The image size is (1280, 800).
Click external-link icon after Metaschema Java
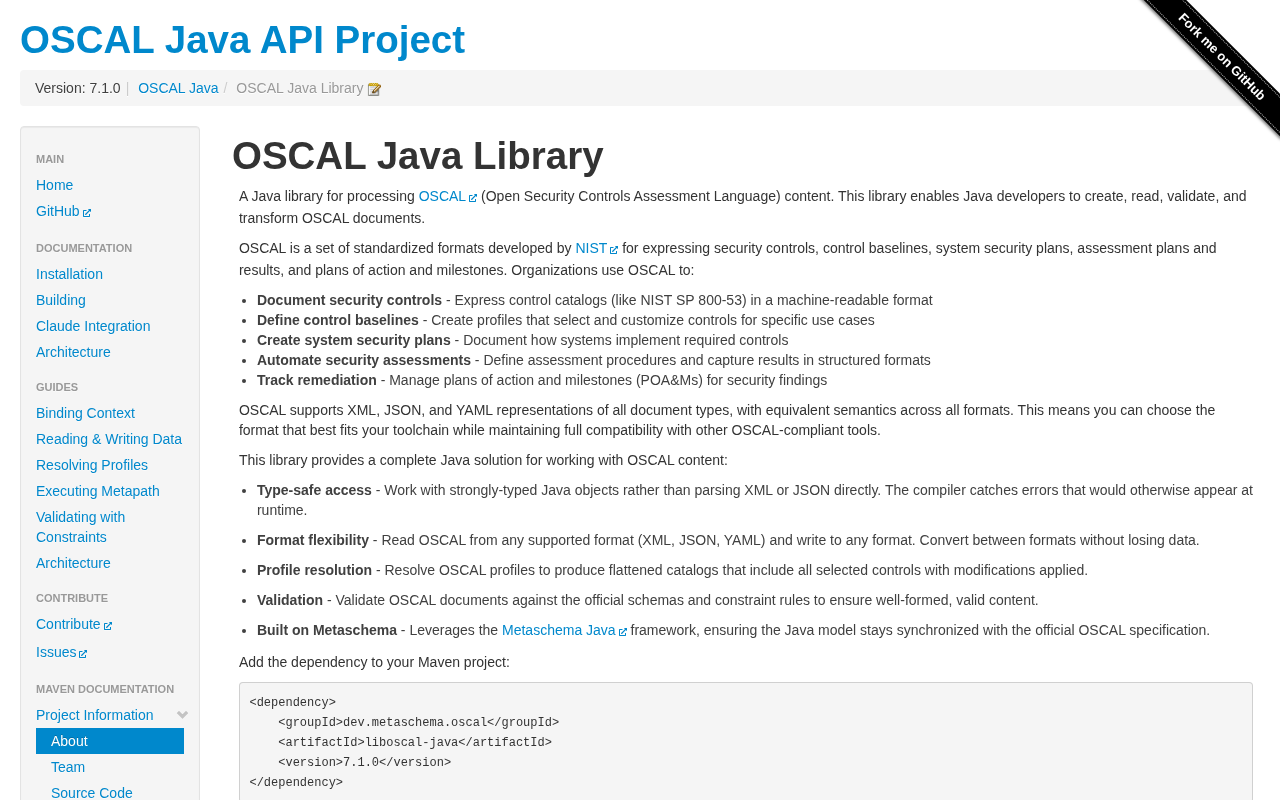pos(623,632)
